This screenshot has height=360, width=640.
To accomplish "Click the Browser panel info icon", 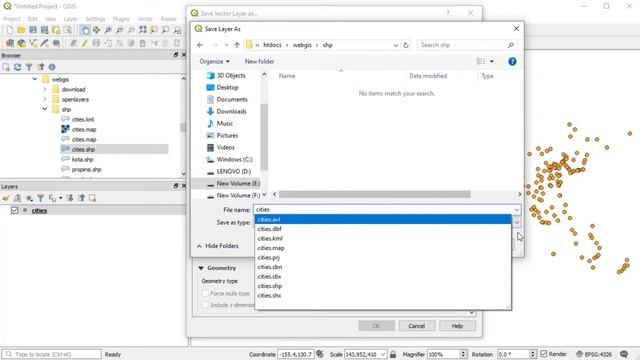I will pyautogui.click(x=52, y=67).
